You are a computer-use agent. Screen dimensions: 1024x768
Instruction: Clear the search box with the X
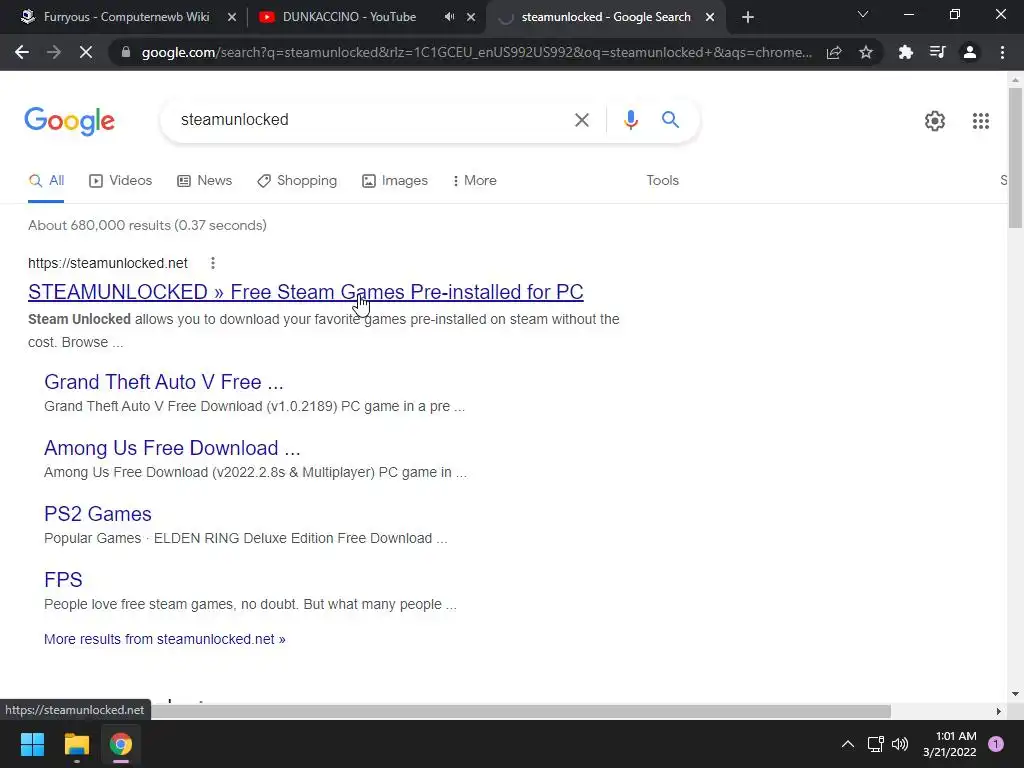click(581, 120)
